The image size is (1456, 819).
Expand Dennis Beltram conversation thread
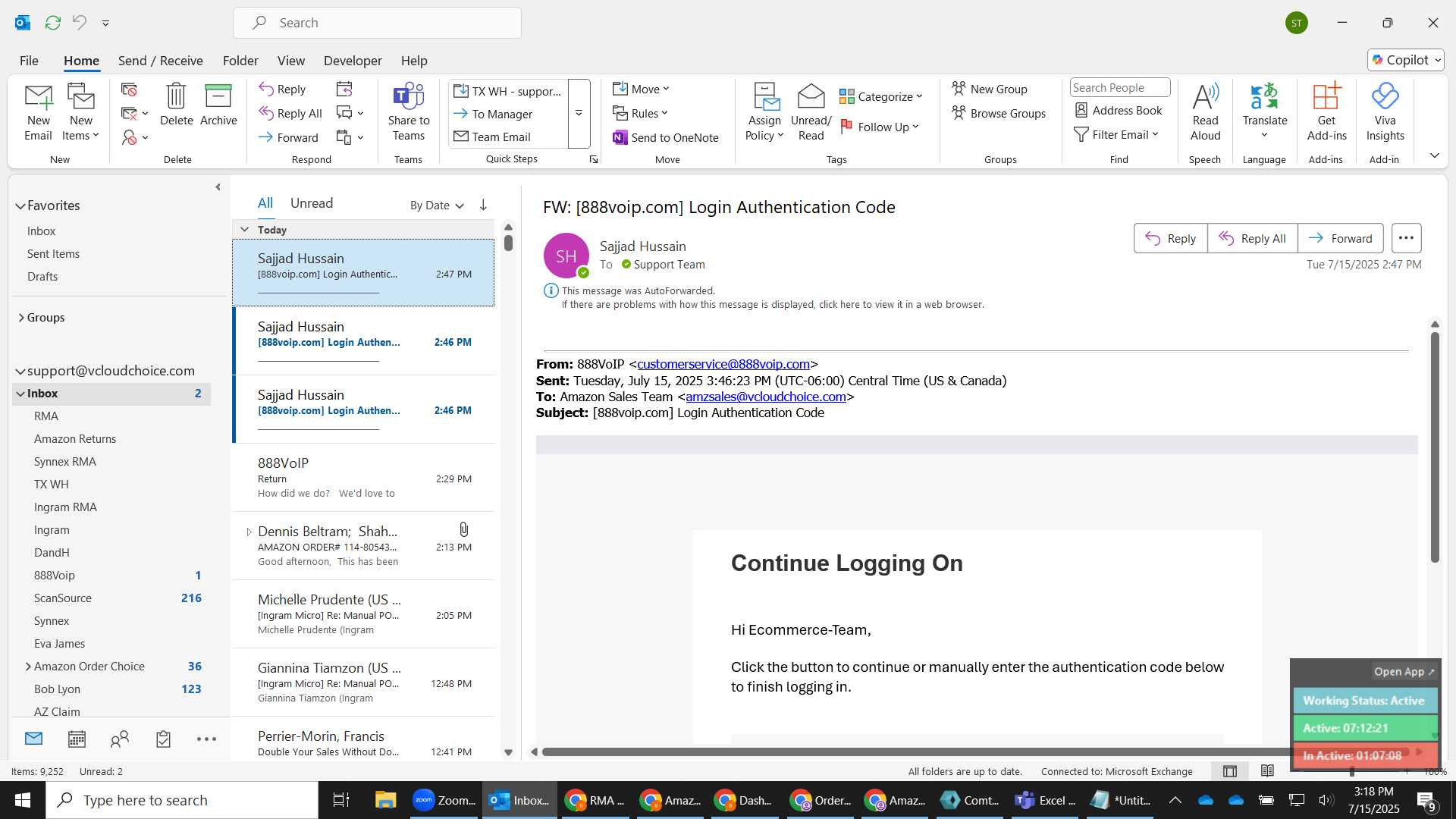[249, 532]
